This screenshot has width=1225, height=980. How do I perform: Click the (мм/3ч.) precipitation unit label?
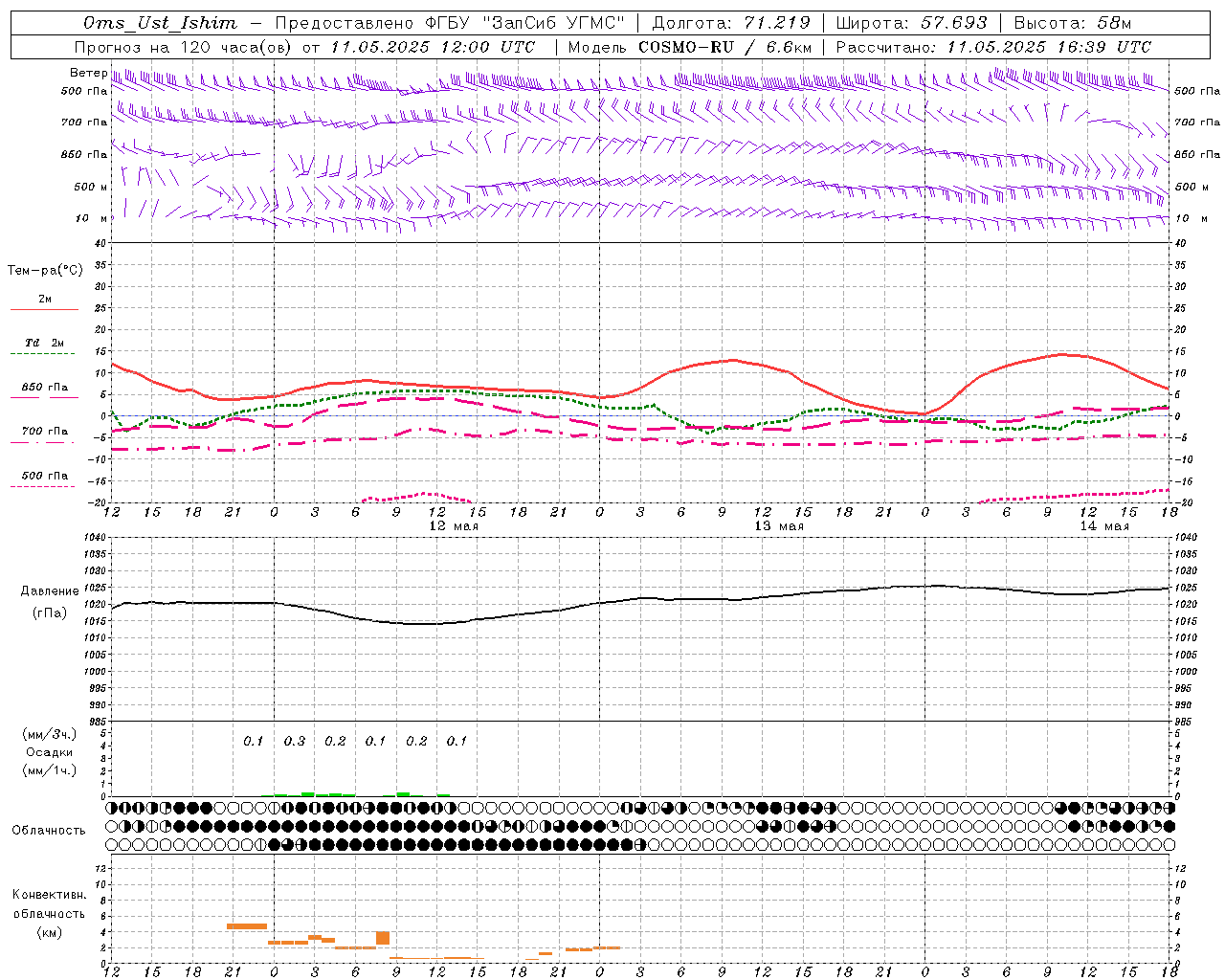coord(49,734)
